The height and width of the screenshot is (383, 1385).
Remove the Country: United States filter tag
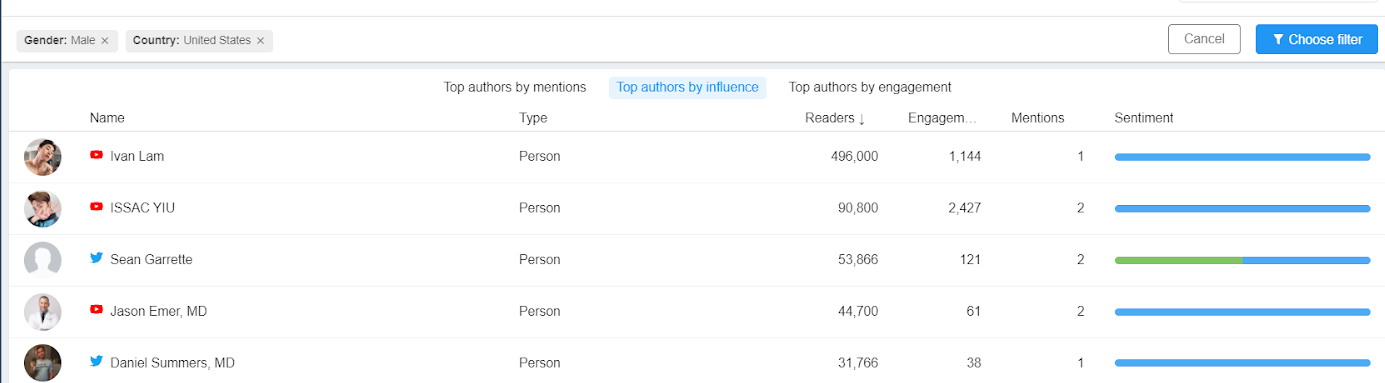coord(260,41)
